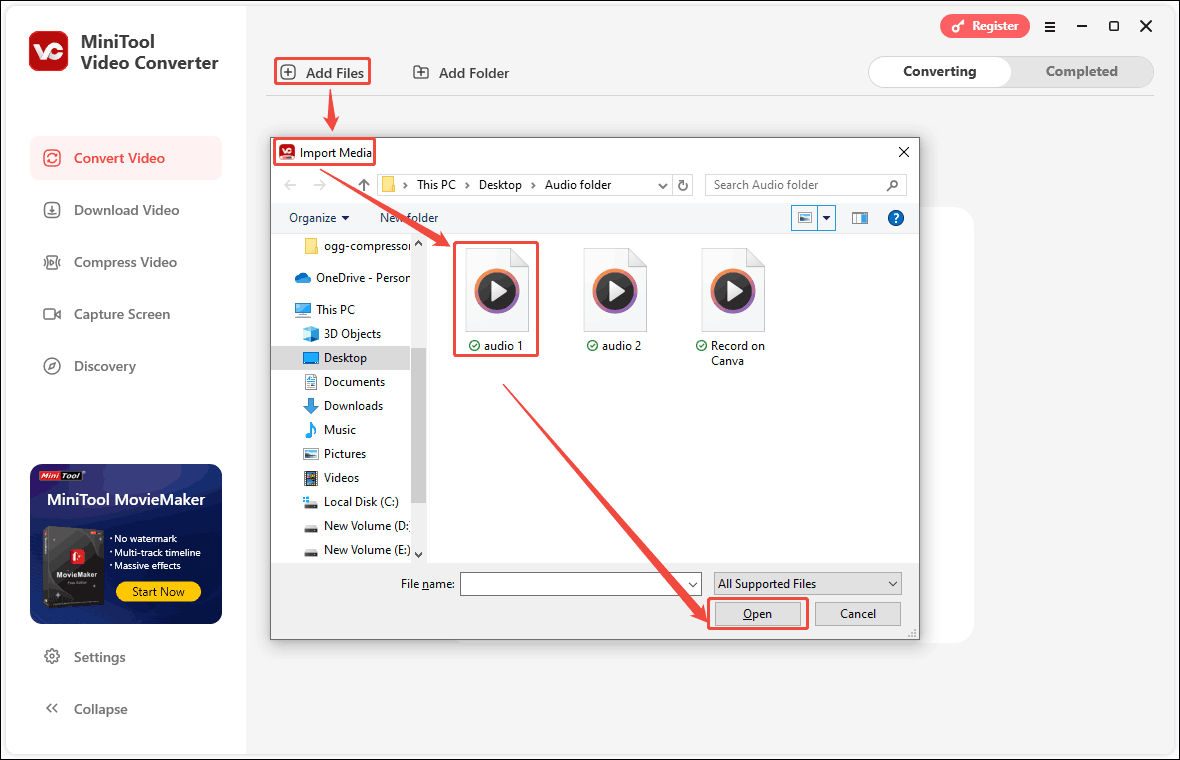Toggle the preview pane icon
Viewport: 1180px width, 760px height.
tap(859, 218)
